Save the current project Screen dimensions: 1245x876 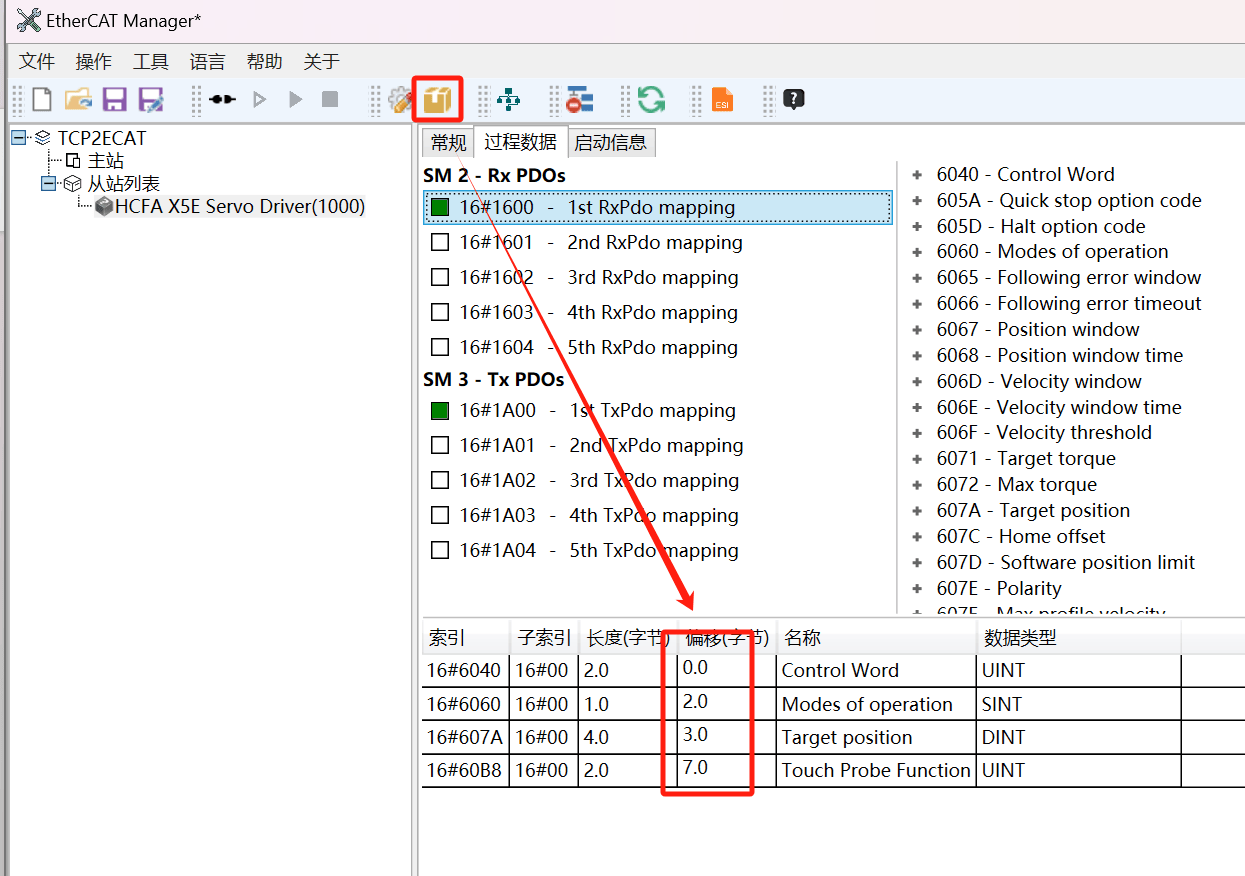tap(115, 99)
